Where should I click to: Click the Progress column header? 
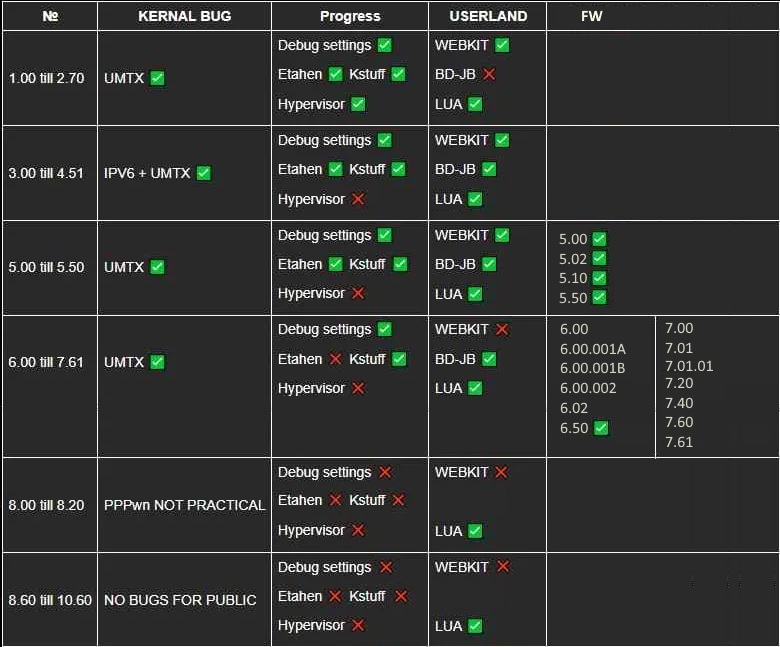(x=350, y=16)
